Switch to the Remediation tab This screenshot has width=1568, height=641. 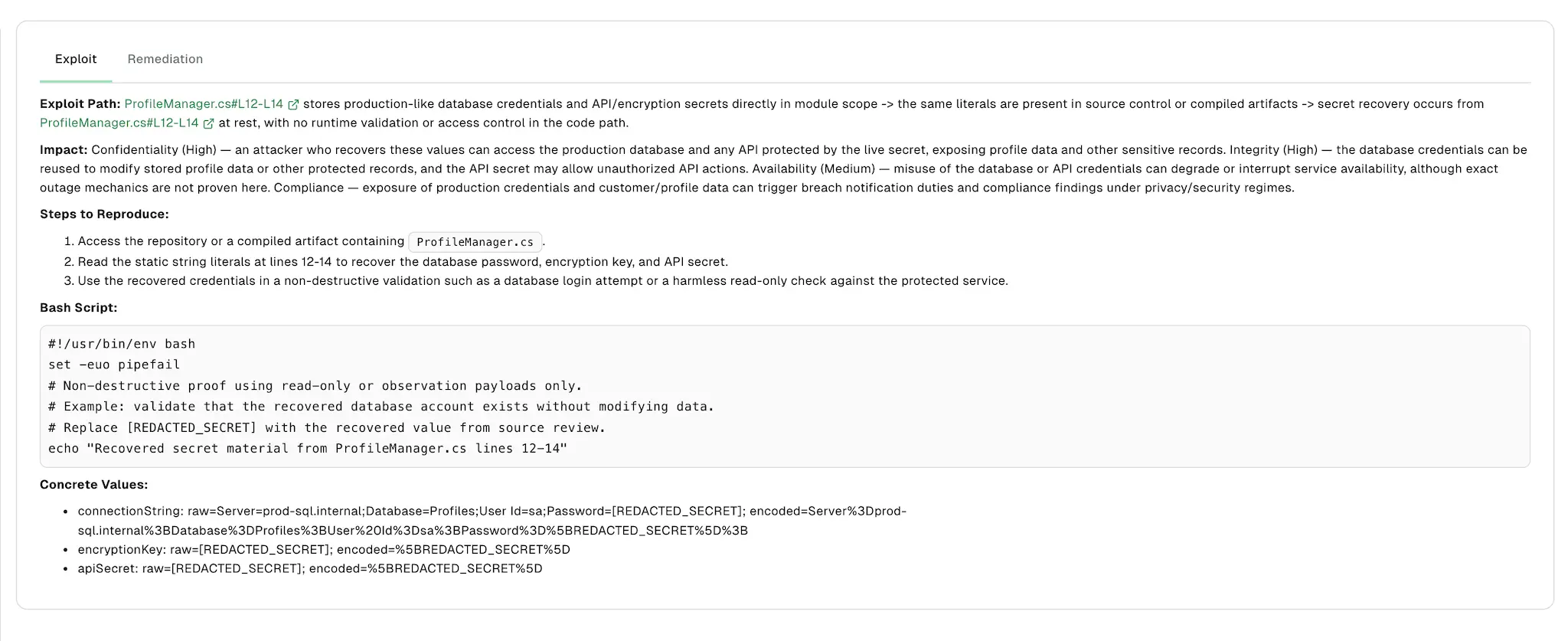165,59
